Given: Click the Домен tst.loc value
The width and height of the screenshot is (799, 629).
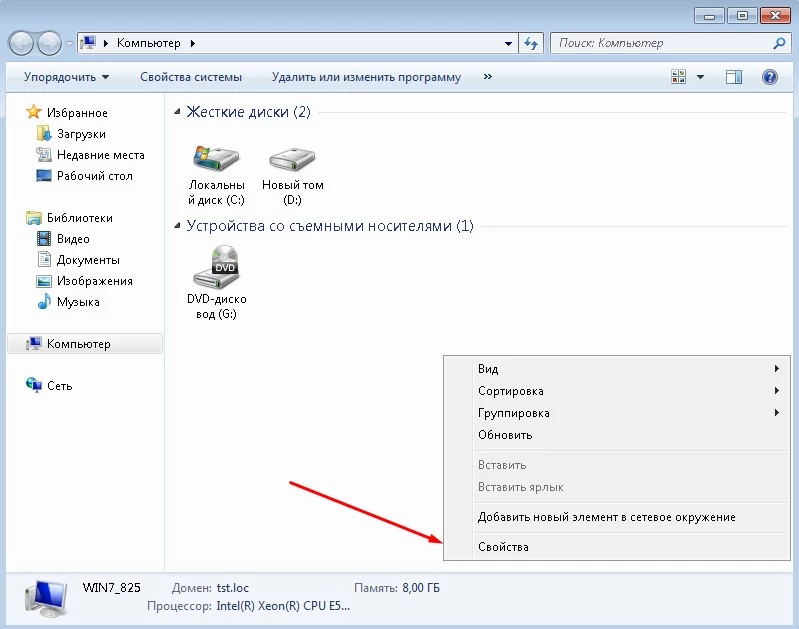Looking at the screenshot, I should [x=232, y=588].
